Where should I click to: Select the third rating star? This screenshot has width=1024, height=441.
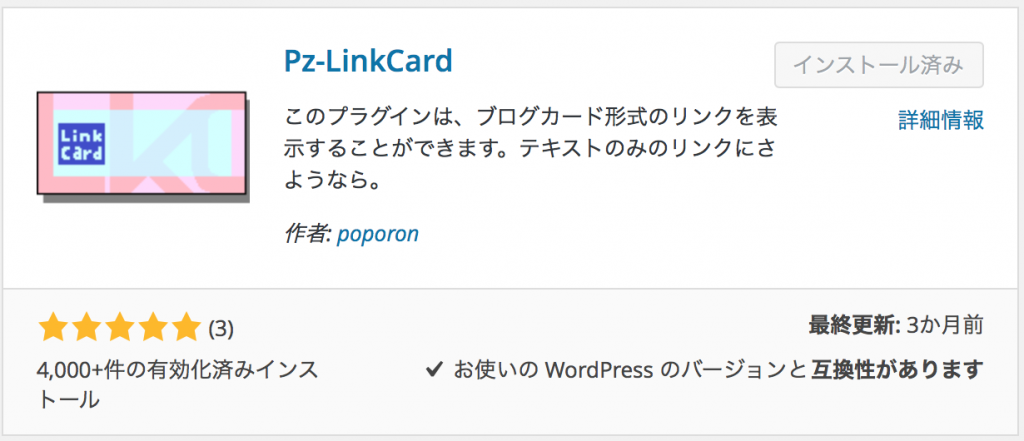119,327
